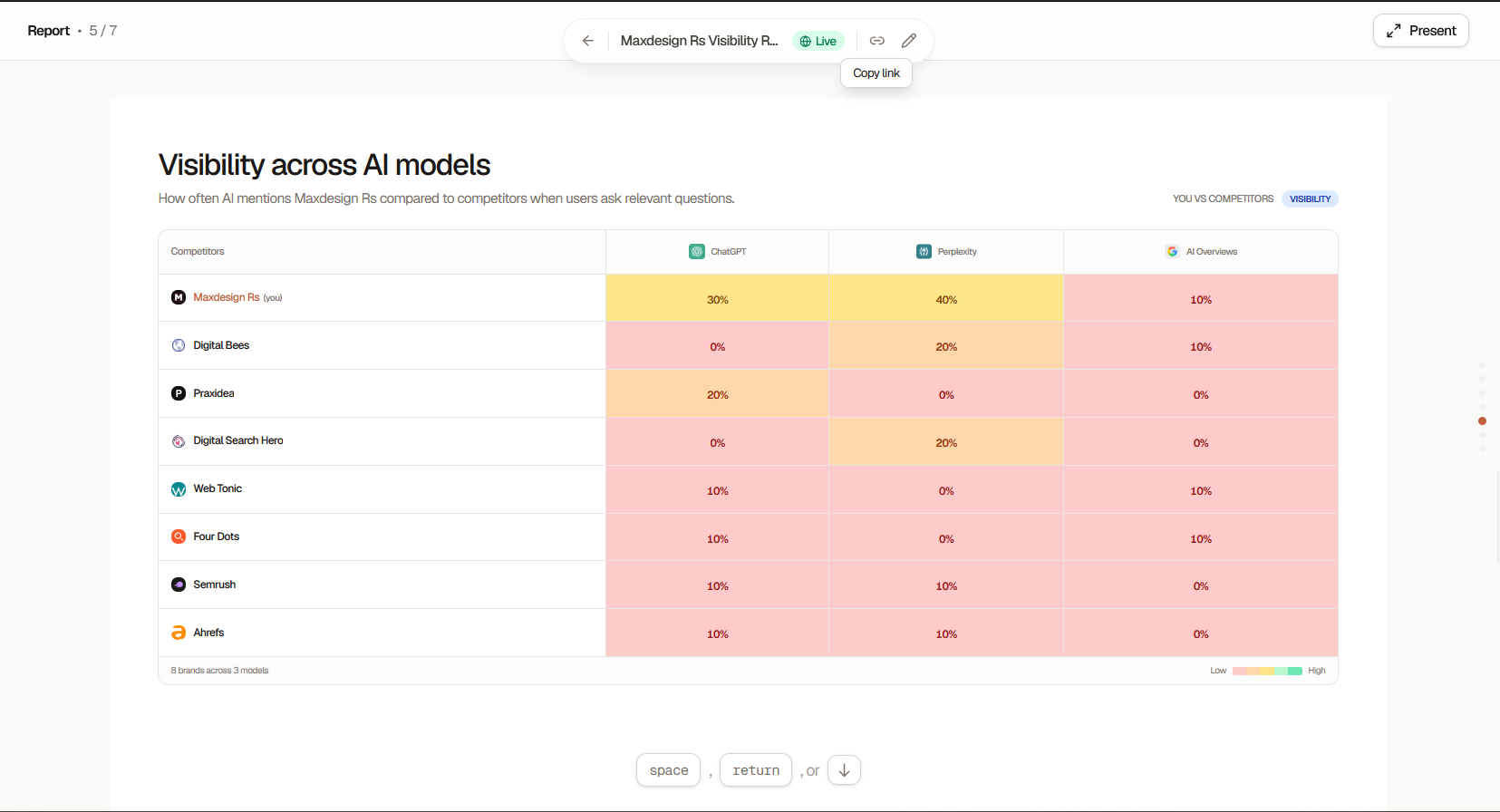Click the Digital Bees brand icon
This screenshot has width=1500, height=812.
(179, 345)
